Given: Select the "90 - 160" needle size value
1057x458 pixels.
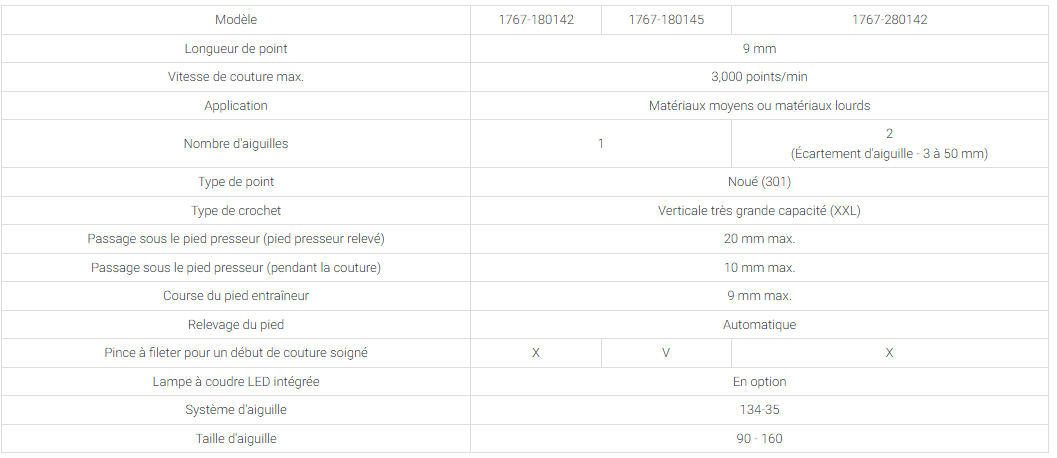Looking at the screenshot, I should (759, 439).
